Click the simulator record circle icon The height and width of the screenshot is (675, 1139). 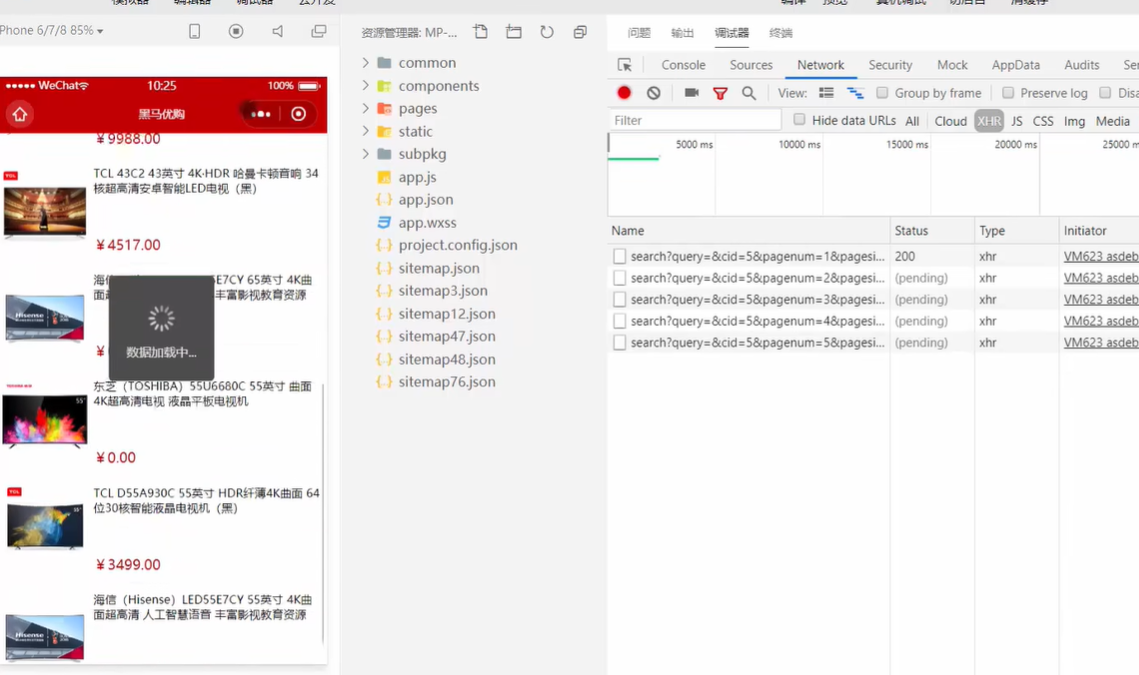(x=236, y=31)
